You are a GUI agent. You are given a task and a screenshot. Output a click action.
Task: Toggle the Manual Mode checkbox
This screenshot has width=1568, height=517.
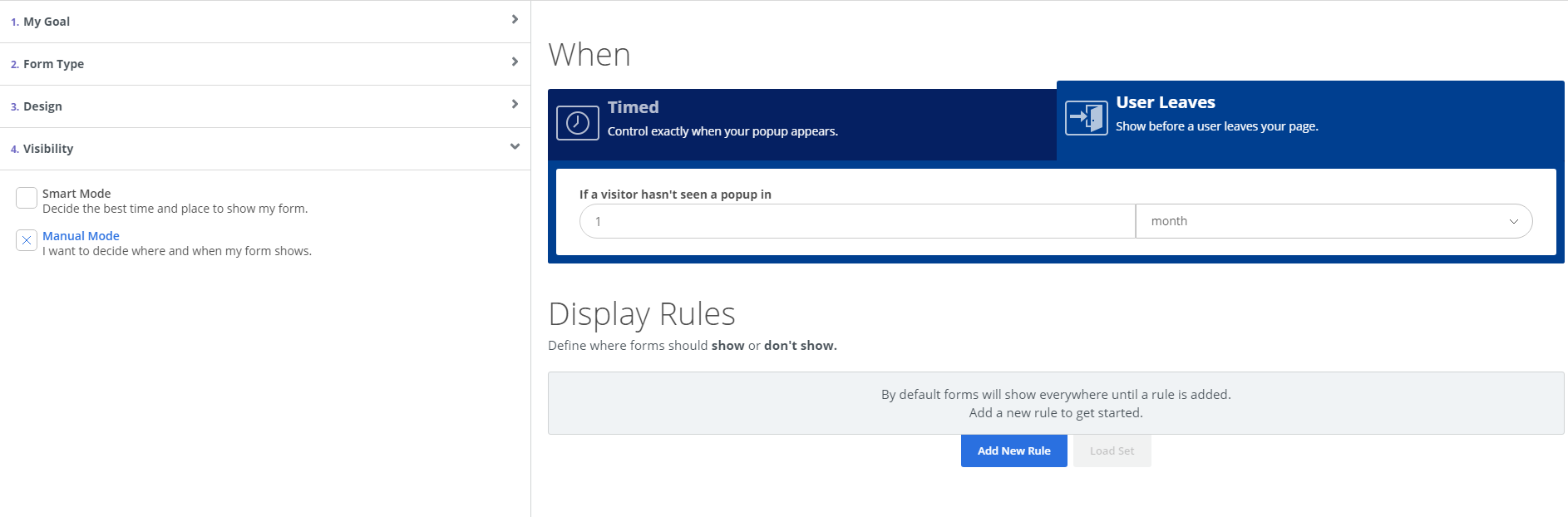pyautogui.click(x=27, y=240)
